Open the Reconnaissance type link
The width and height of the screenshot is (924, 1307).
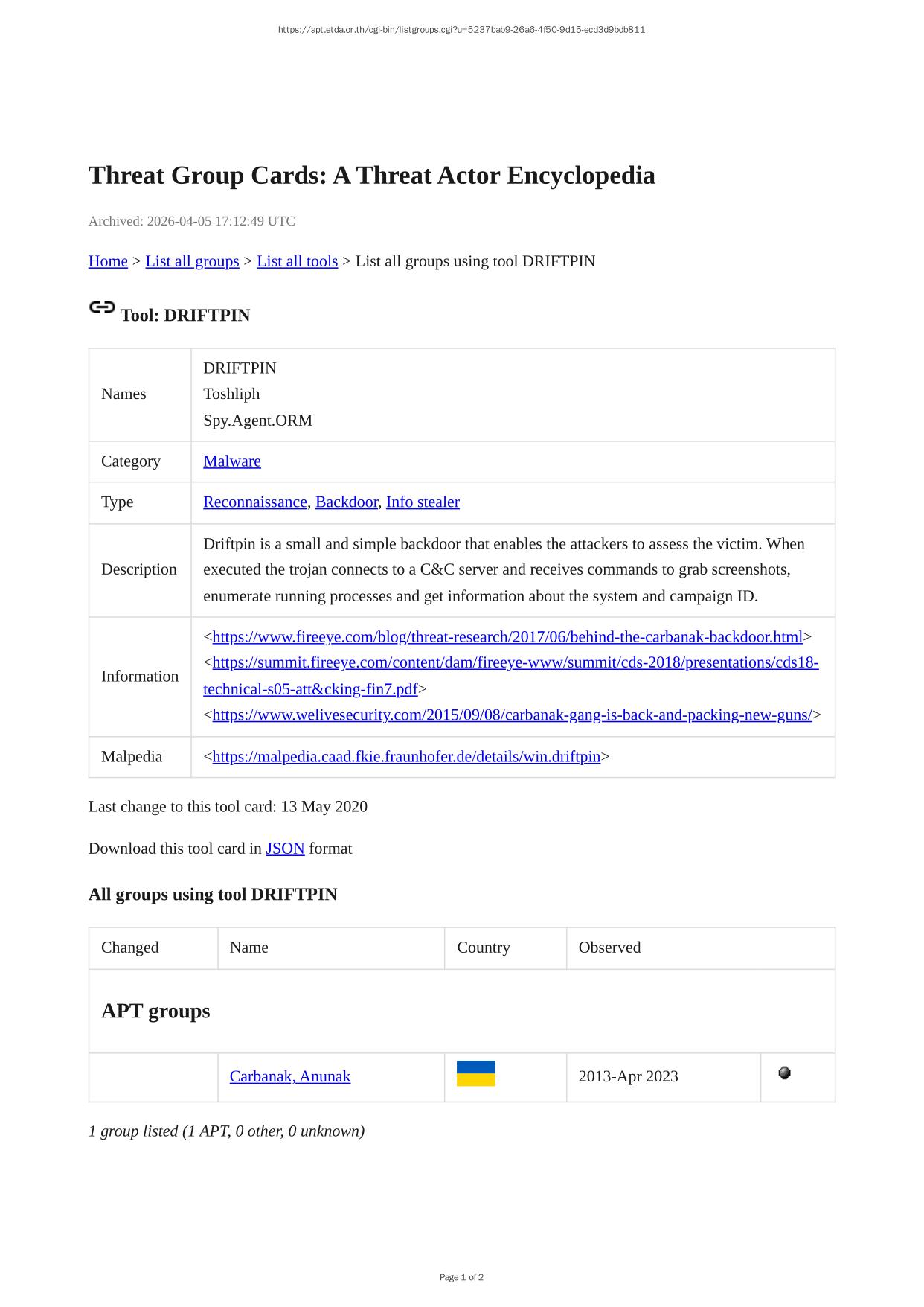pos(255,502)
